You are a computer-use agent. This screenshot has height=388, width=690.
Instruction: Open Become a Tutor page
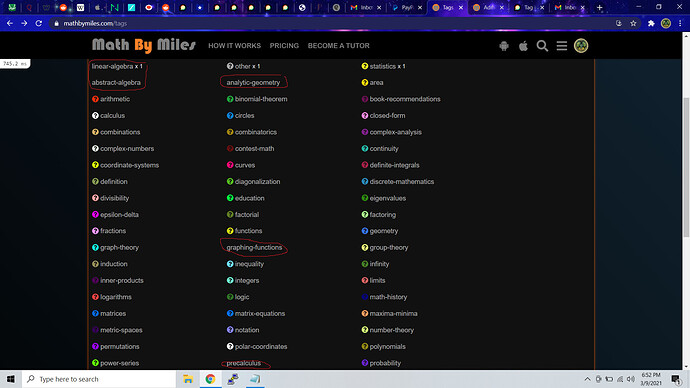338,46
